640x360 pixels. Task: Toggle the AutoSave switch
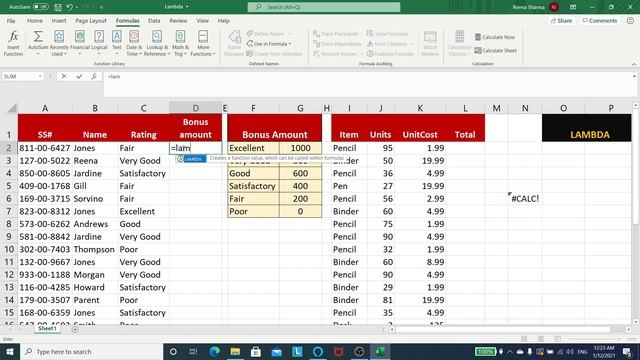(x=40, y=7)
